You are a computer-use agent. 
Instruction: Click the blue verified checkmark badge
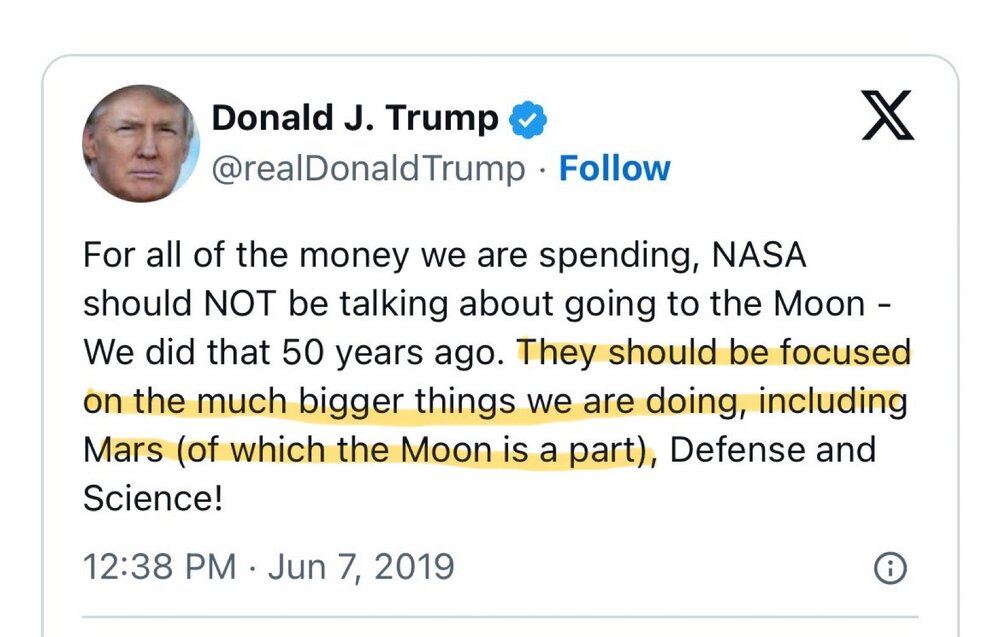529,120
